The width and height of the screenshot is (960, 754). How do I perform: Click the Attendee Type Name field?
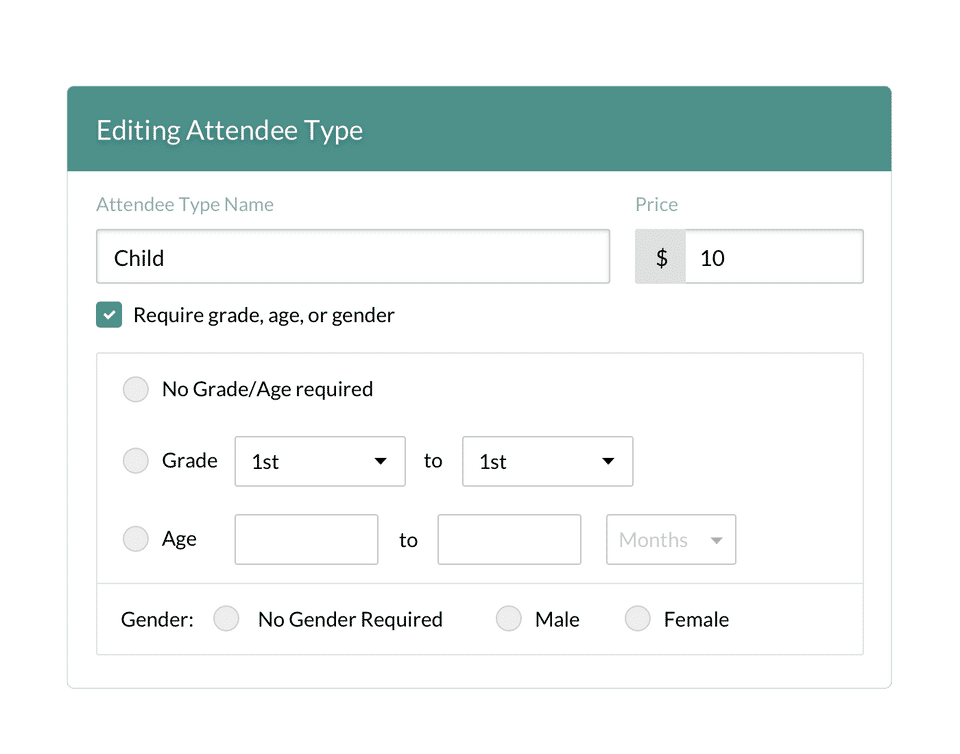coord(353,258)
